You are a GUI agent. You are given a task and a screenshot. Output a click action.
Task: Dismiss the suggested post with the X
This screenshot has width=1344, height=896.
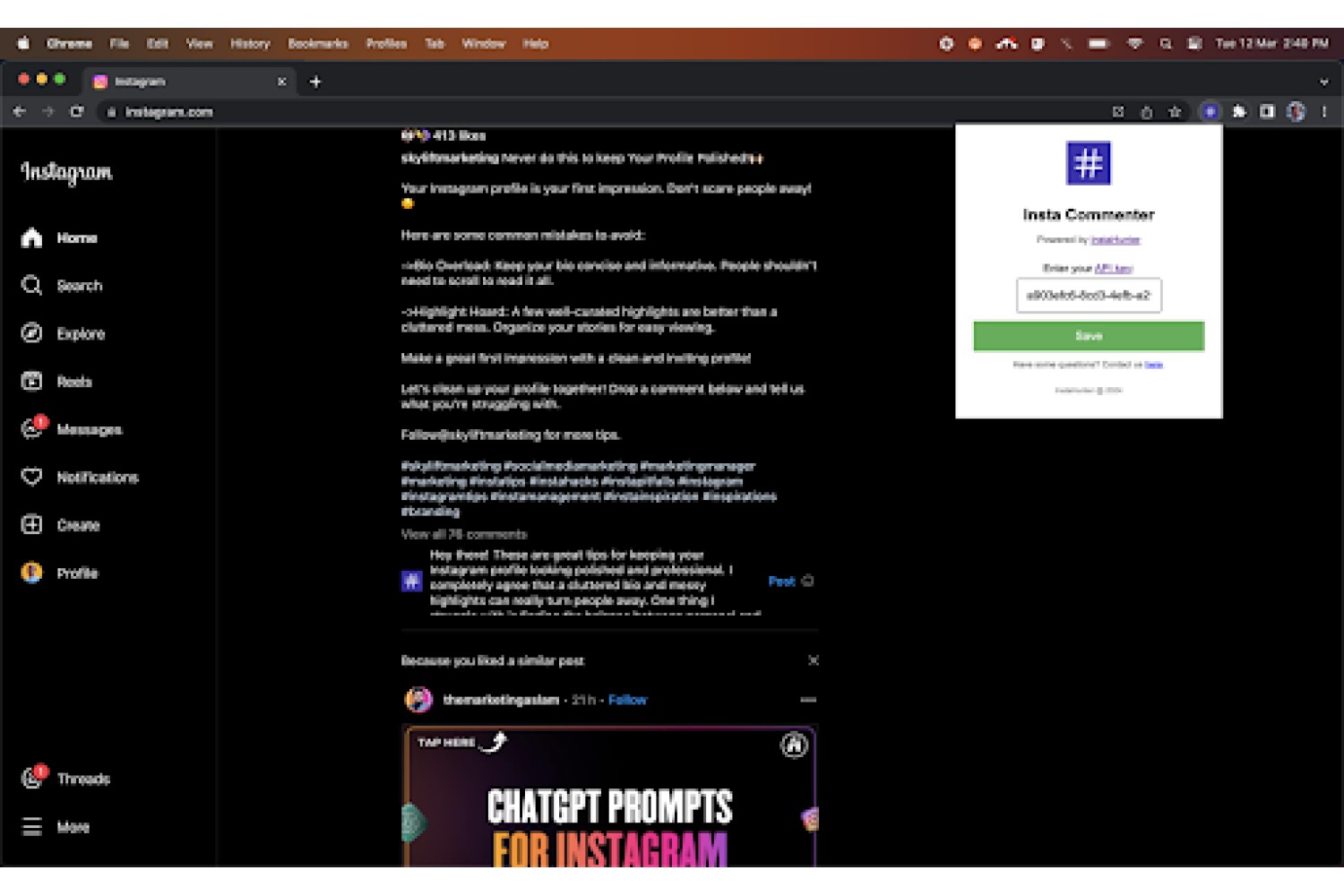(x=814, y=660)
